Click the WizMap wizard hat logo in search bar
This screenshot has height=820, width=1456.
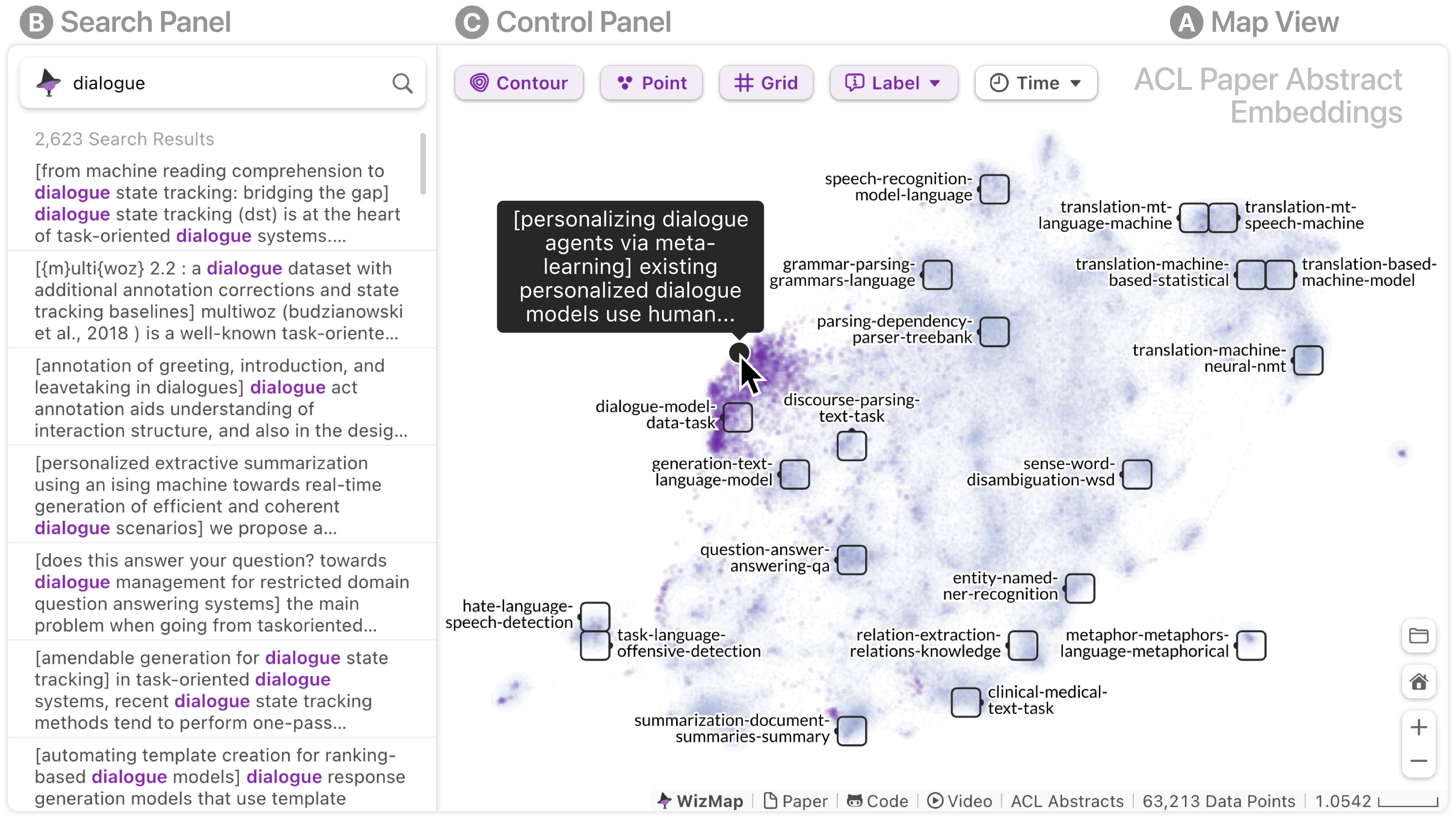tap(49, 83)
